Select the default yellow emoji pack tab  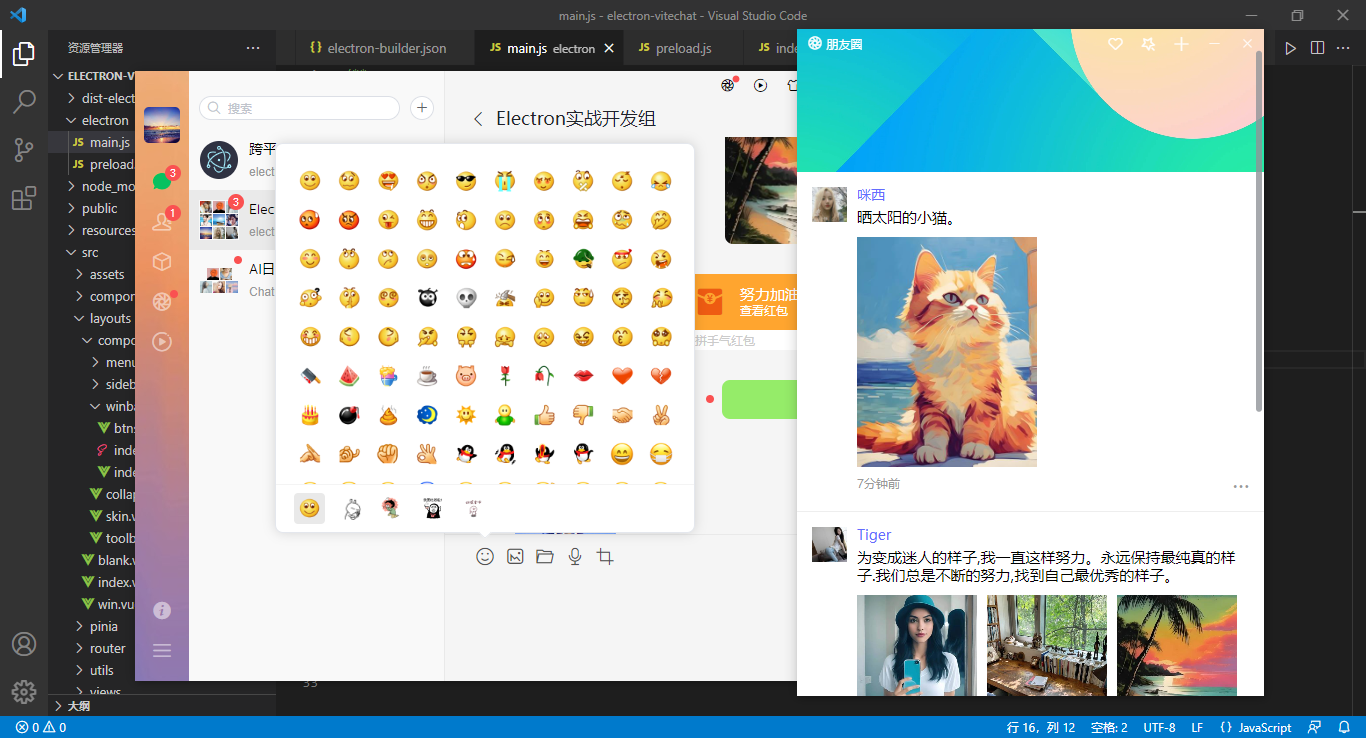click(310, 509)
